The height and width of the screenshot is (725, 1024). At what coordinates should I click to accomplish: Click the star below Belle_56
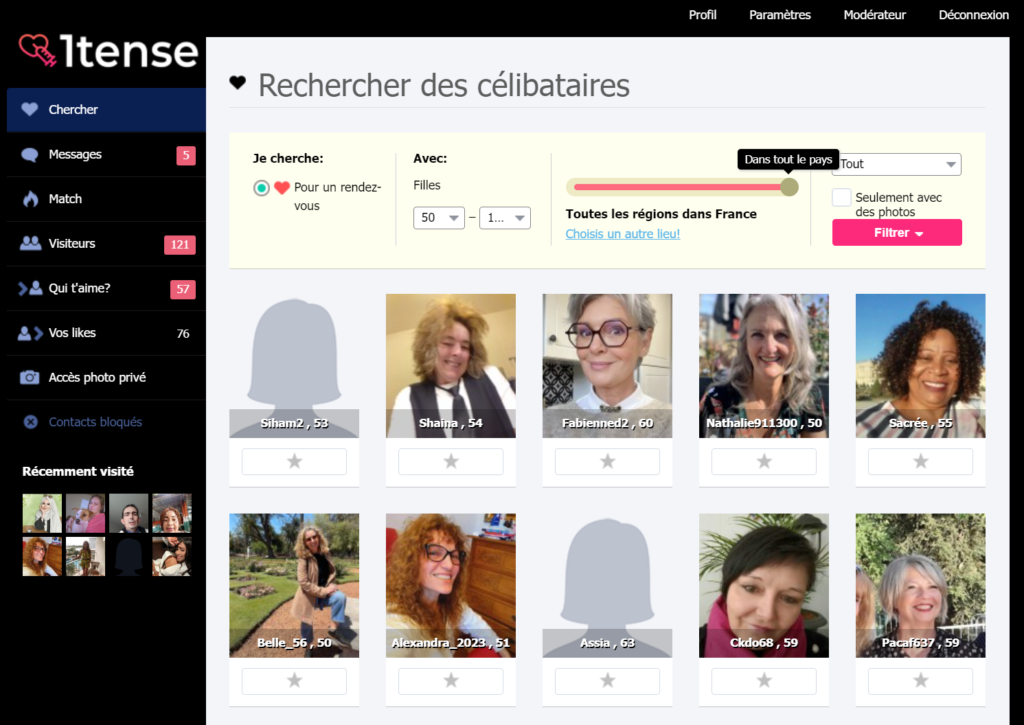tap(294, 681)
